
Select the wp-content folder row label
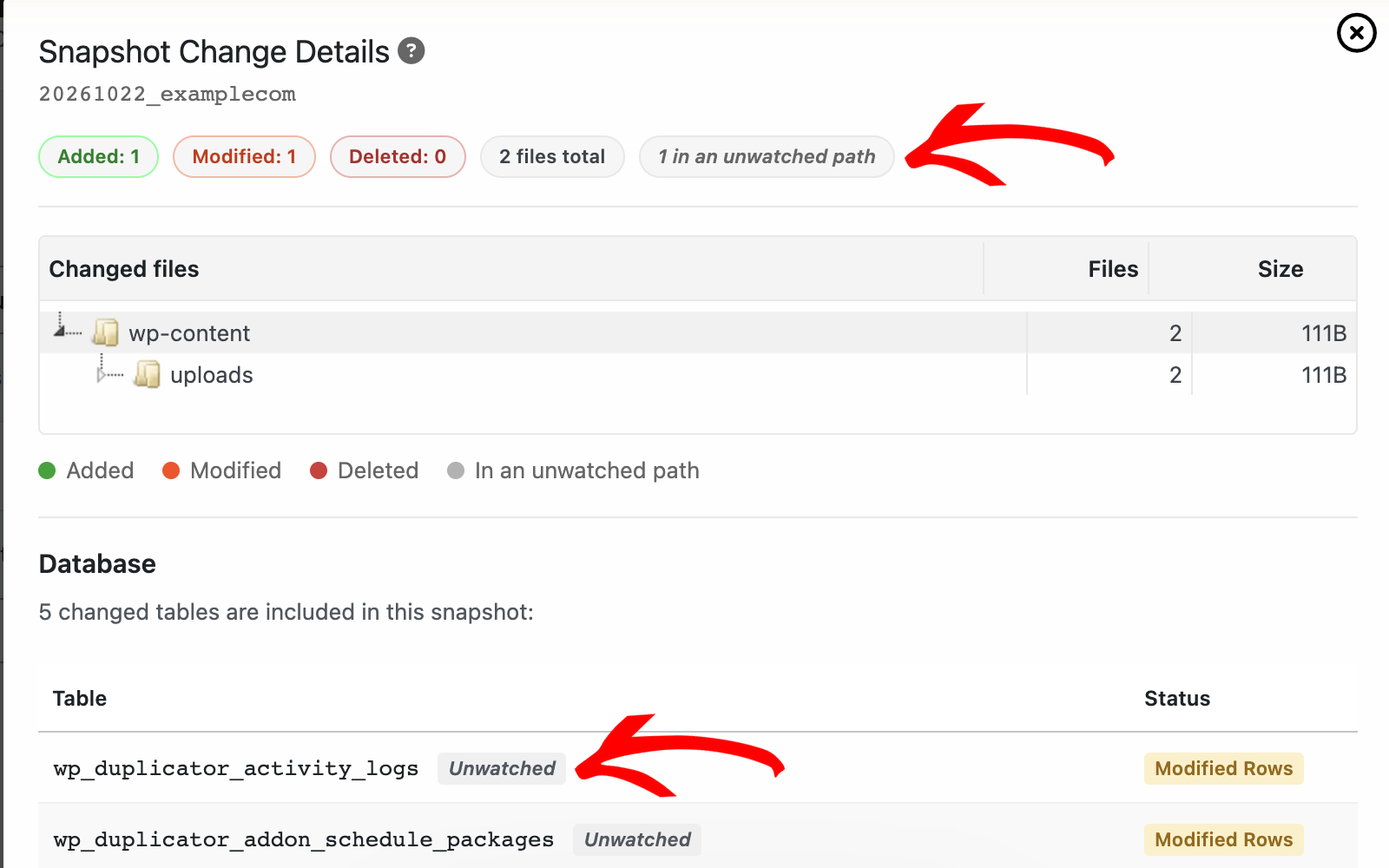(x=189, y=333)
